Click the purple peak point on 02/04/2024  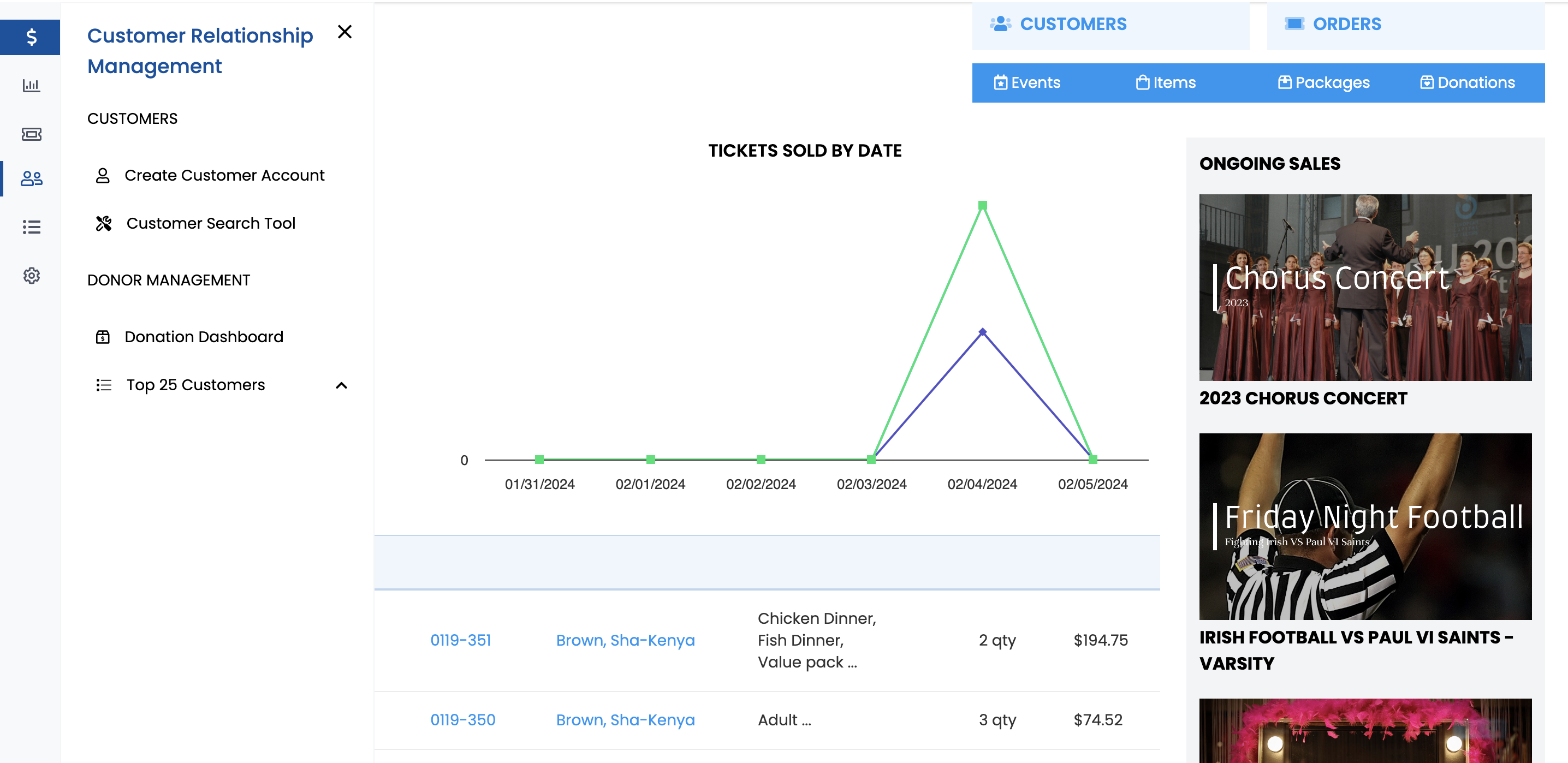(982, 332)
